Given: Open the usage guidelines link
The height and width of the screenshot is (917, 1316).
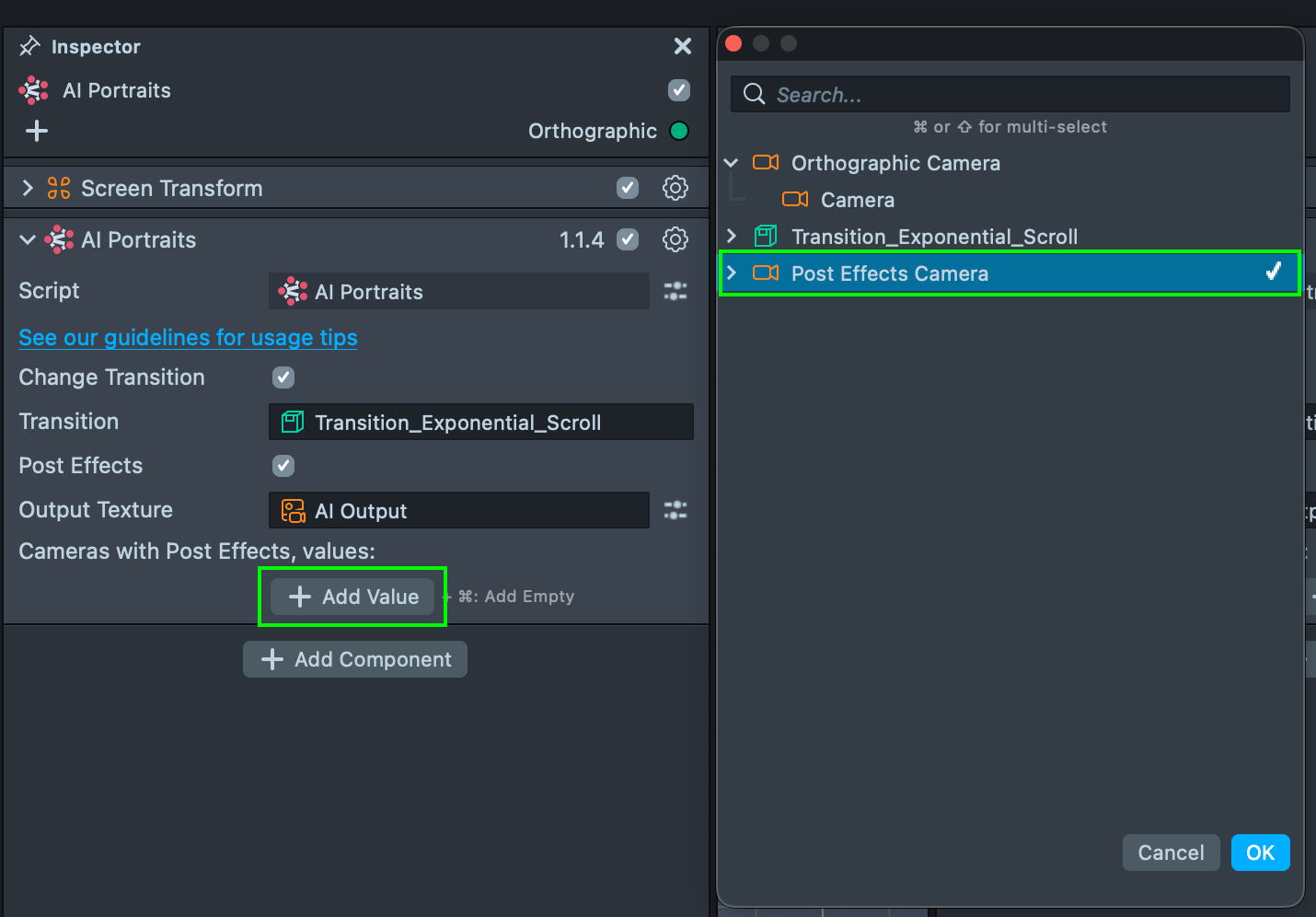Looking at the screenshot, I should [188, 338].
